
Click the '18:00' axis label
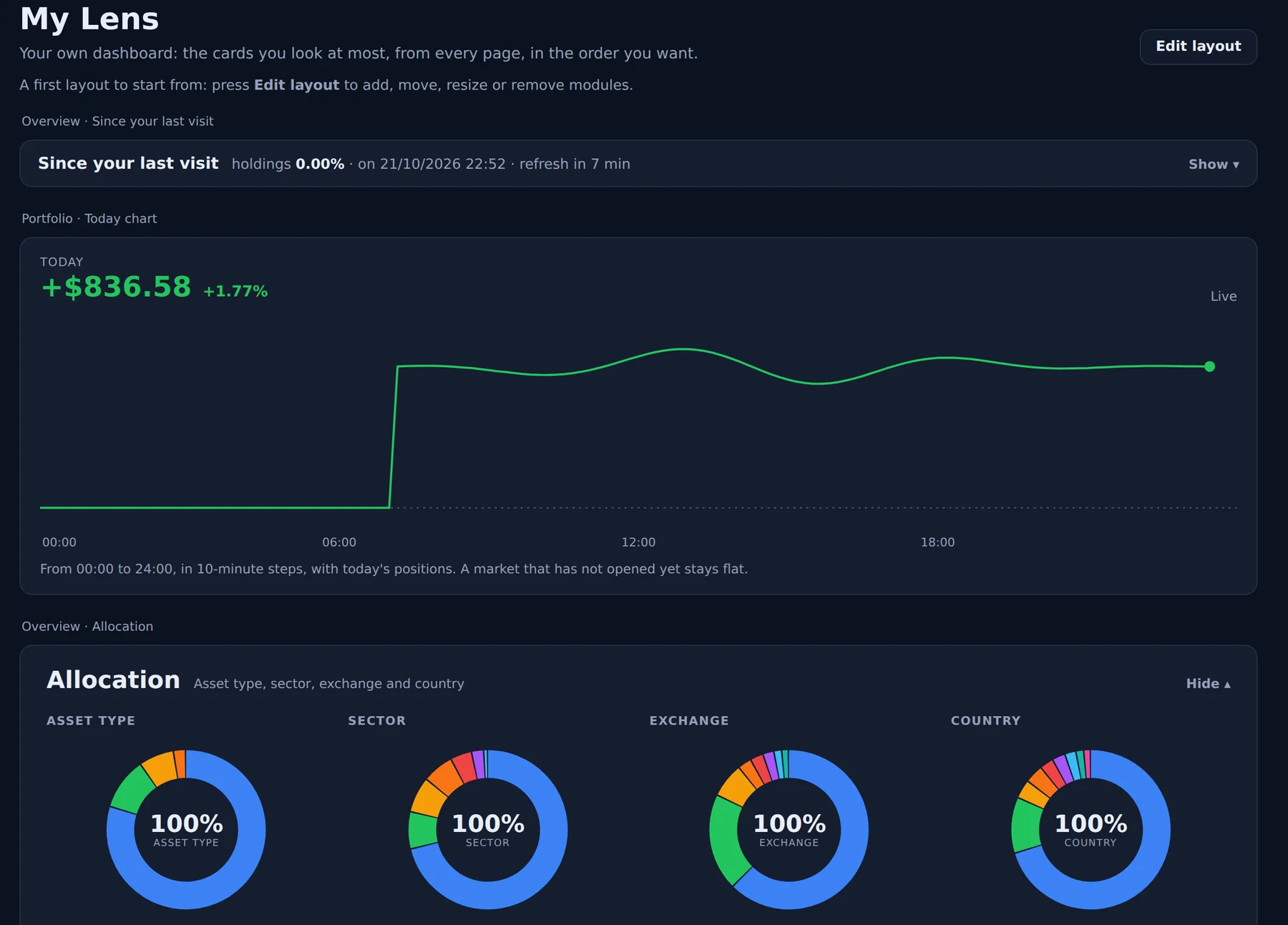(937, 542)
